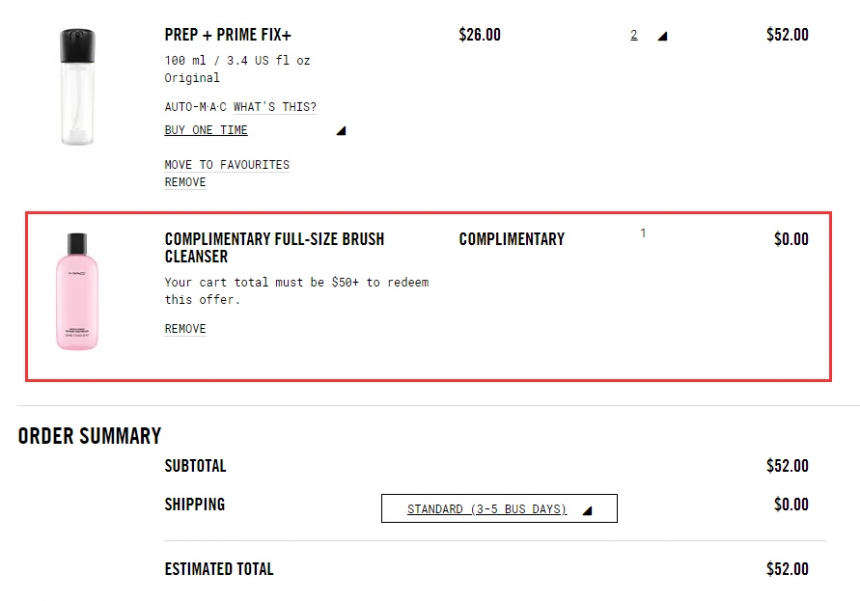860x601 pixels.
Task: Click the cart total $50+ offer text
Action: pos(296,291)
